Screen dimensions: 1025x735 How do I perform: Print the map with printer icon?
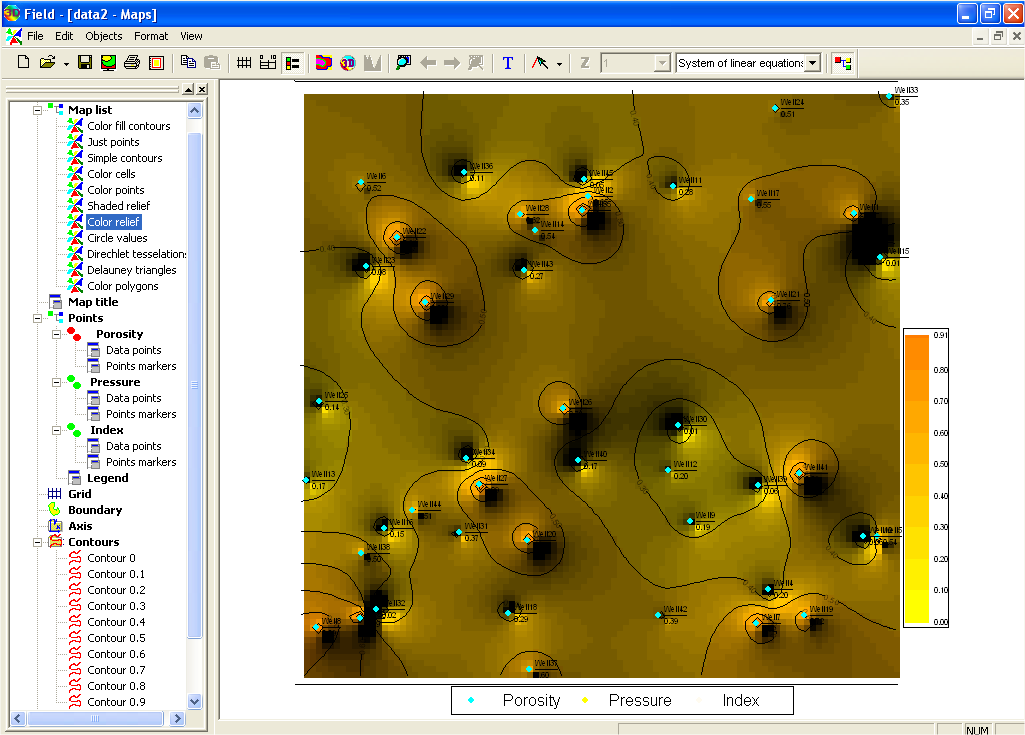132,63
